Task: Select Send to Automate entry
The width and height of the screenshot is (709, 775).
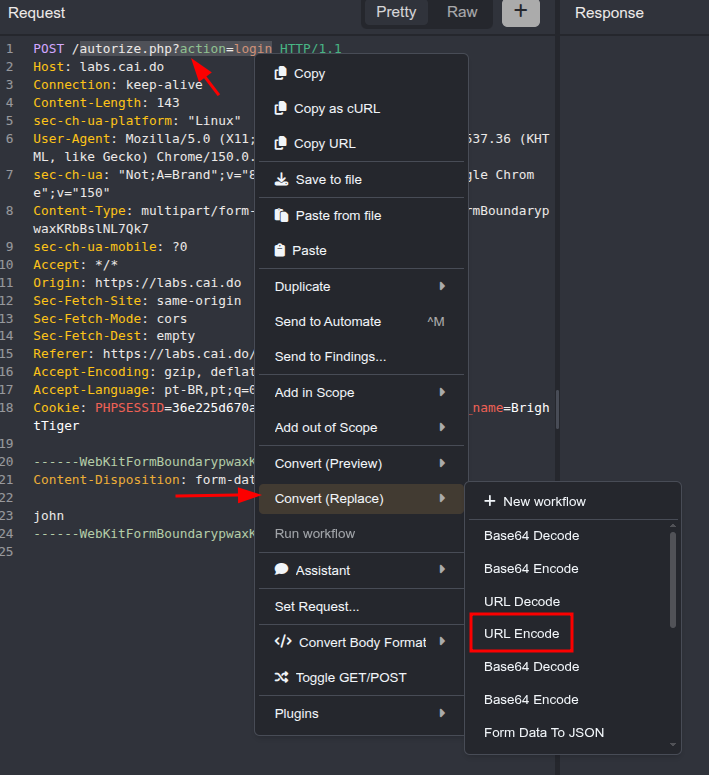Action: point(361,322)
